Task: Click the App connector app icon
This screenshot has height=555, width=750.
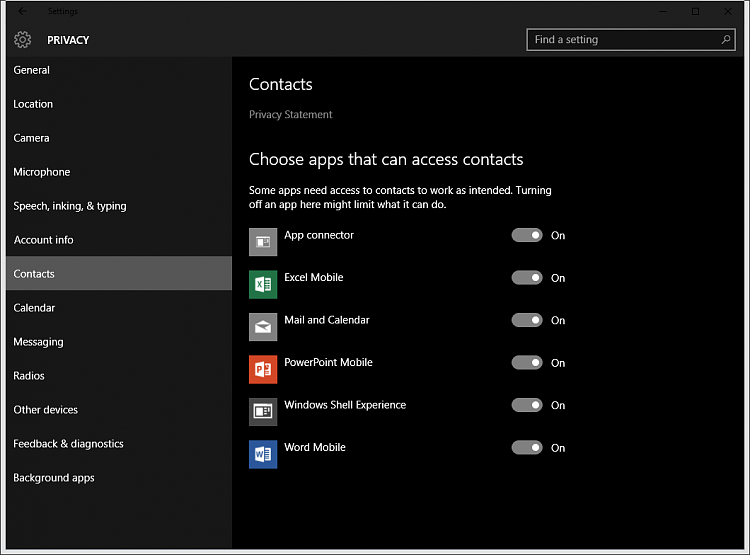Action: 263,242
